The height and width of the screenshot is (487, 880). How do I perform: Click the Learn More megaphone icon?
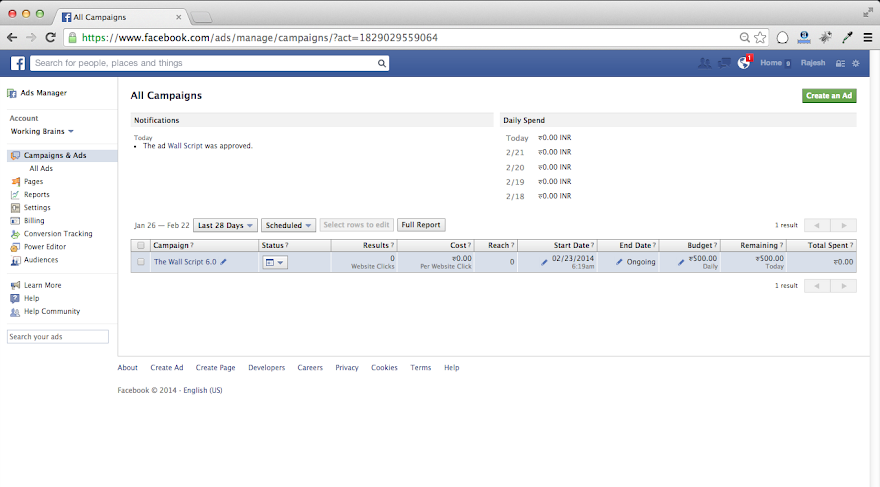point(16,286)
